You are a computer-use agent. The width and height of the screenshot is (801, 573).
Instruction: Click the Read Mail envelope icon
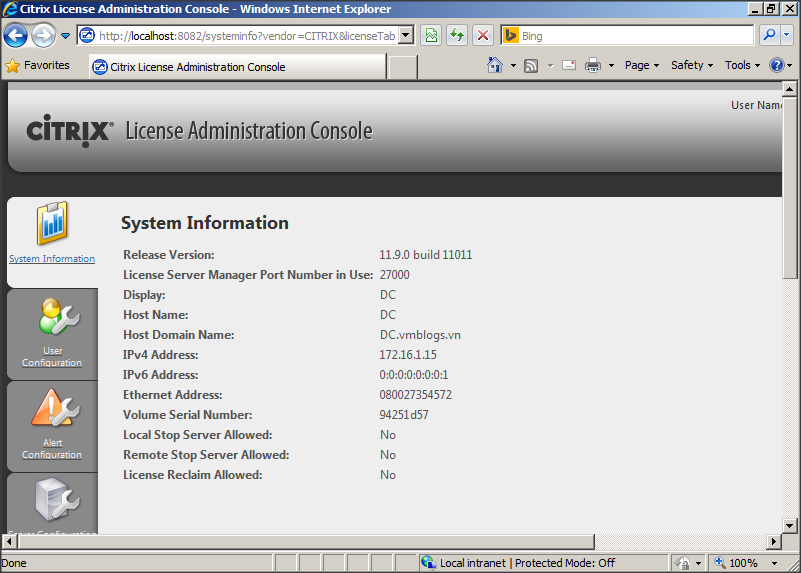point(568,66)
